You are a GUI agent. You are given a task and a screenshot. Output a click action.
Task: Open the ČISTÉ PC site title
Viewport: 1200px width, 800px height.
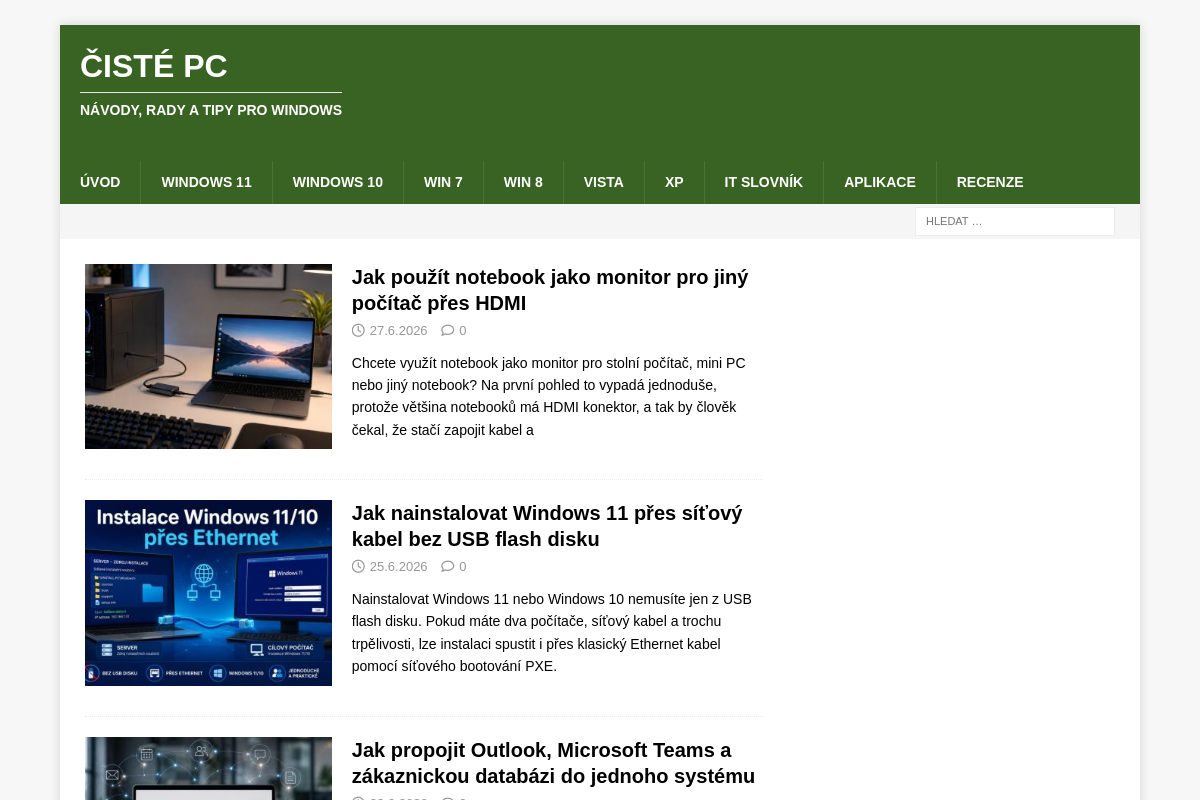154,66
